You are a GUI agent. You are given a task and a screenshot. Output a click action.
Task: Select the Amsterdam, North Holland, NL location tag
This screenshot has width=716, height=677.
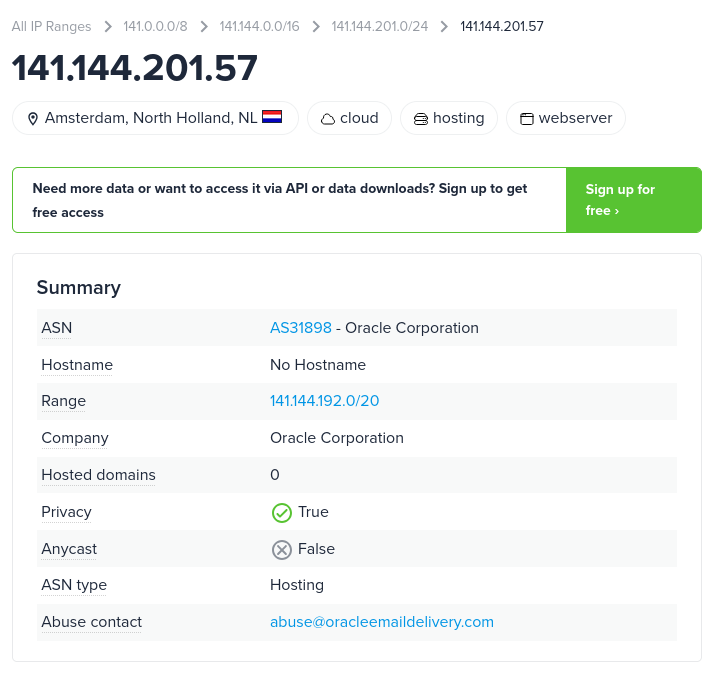click(155, 118)
